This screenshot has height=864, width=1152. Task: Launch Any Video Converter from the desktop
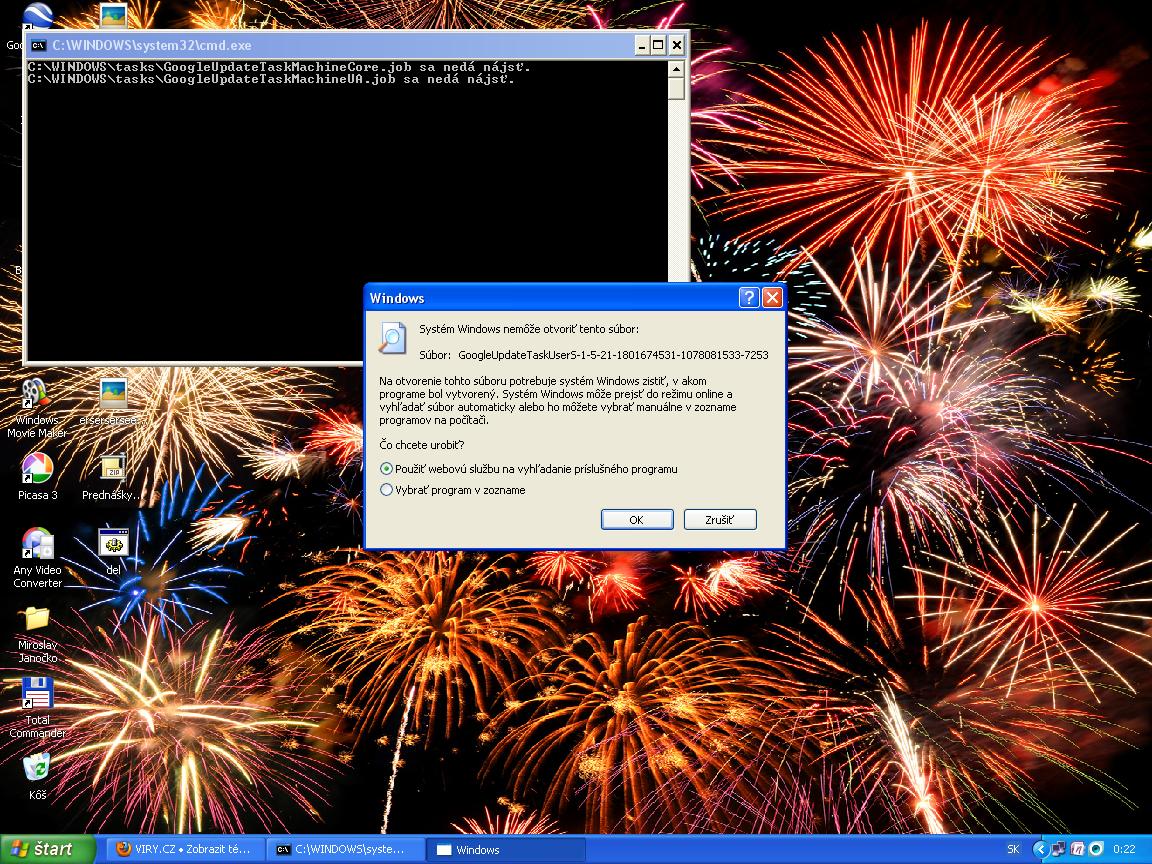[x=37, y=544]
